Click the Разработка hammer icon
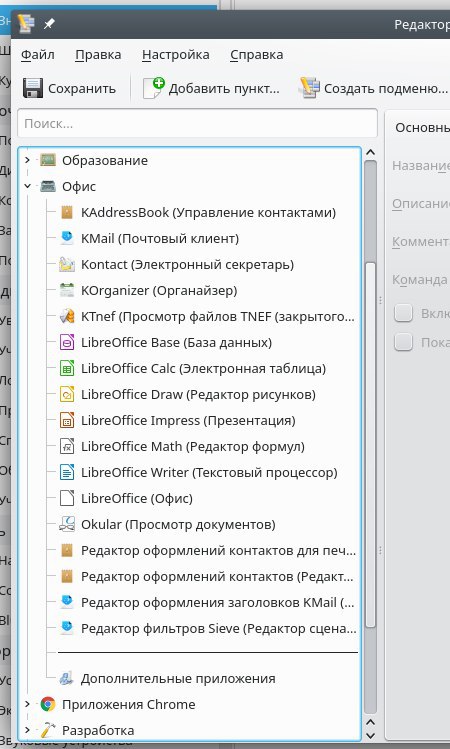 coord(48,730)
